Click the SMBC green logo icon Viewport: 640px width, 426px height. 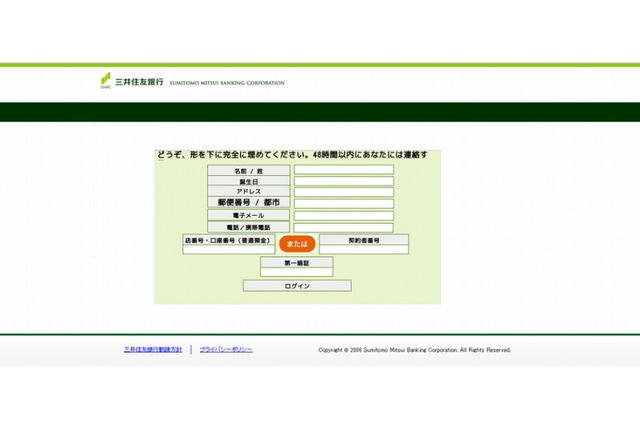[x=106, y=80]
